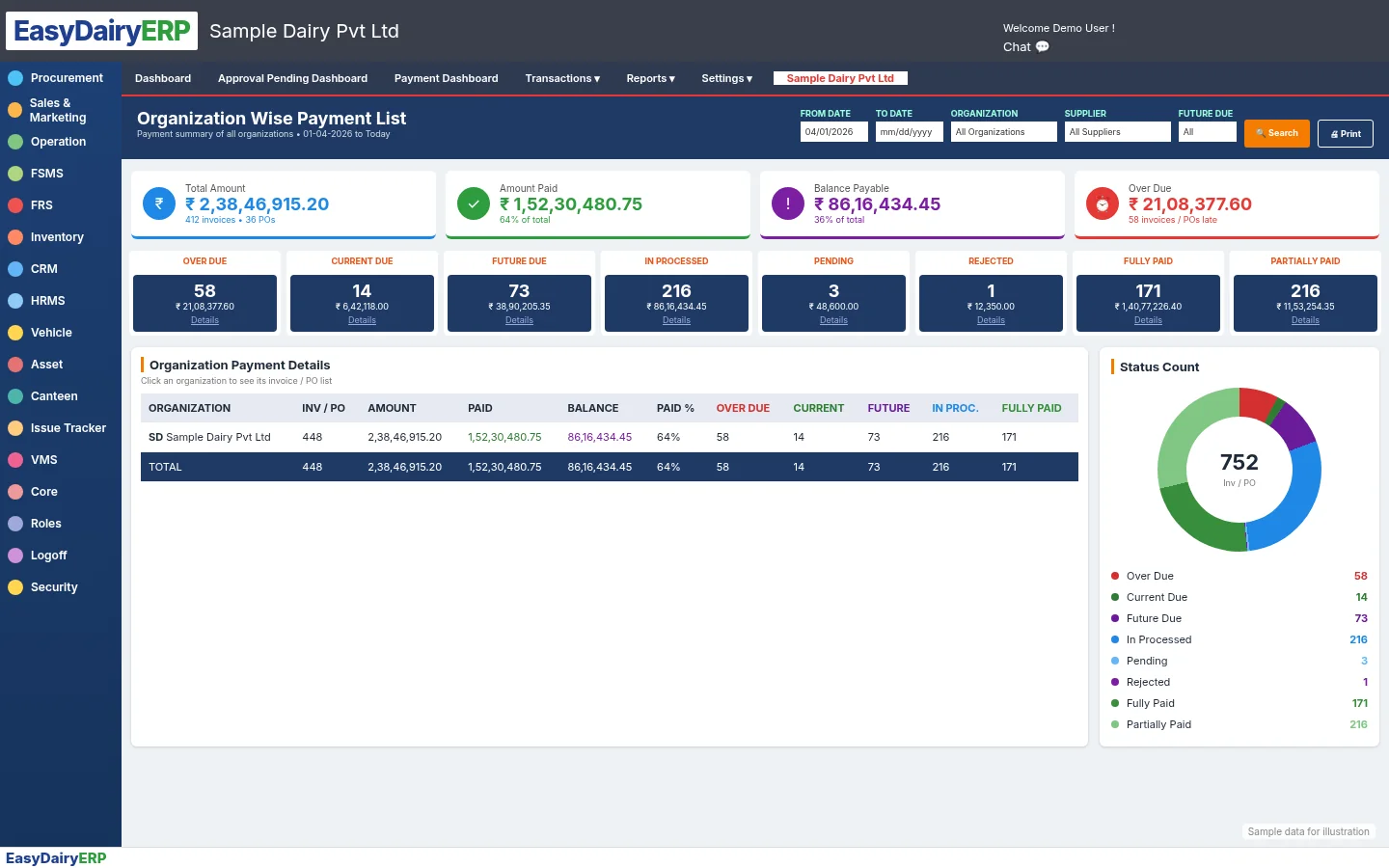
Task: Click the Over Due red legend dot
Action: (x=1115, y=576)
